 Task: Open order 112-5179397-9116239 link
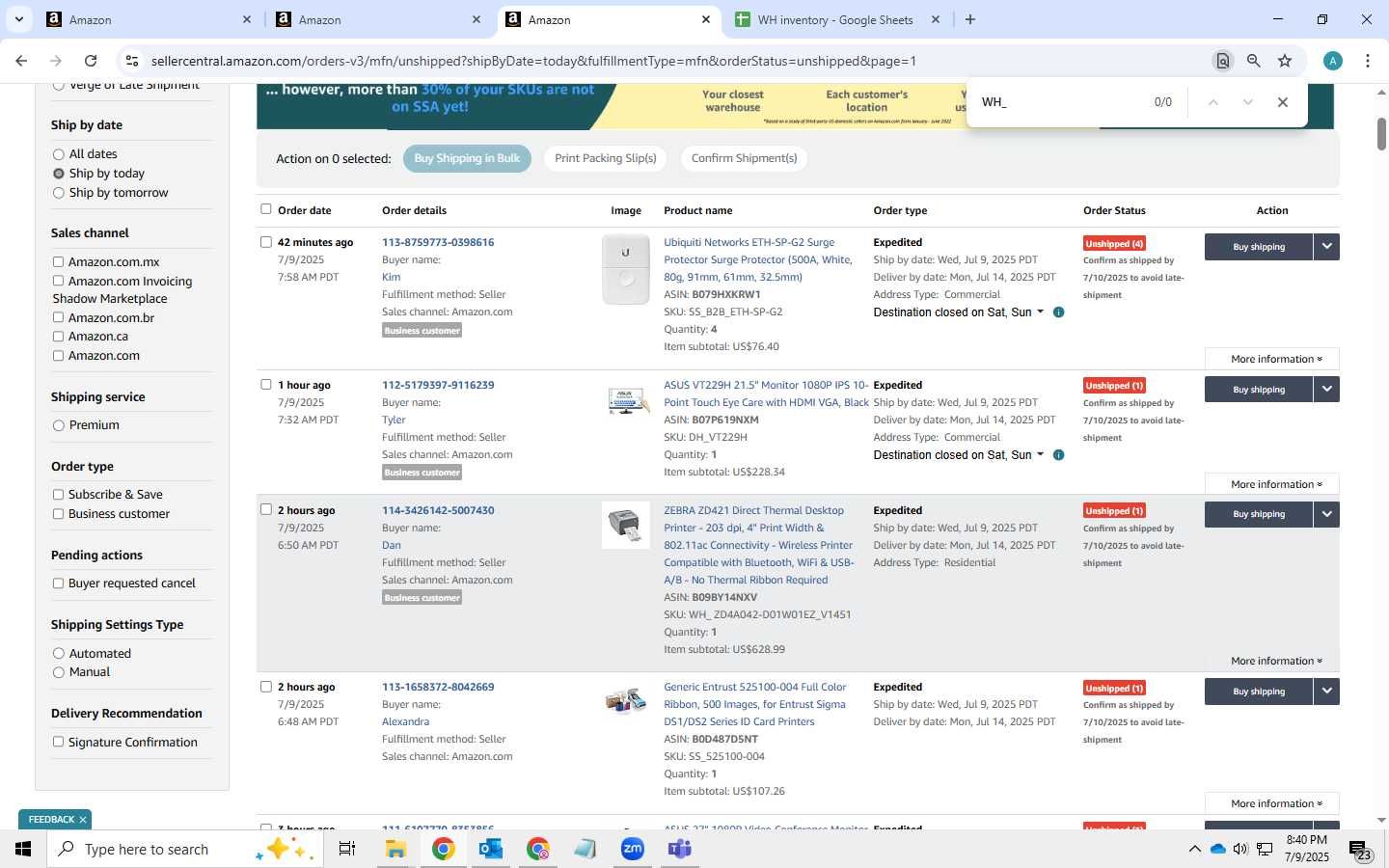tap(438, 385)
